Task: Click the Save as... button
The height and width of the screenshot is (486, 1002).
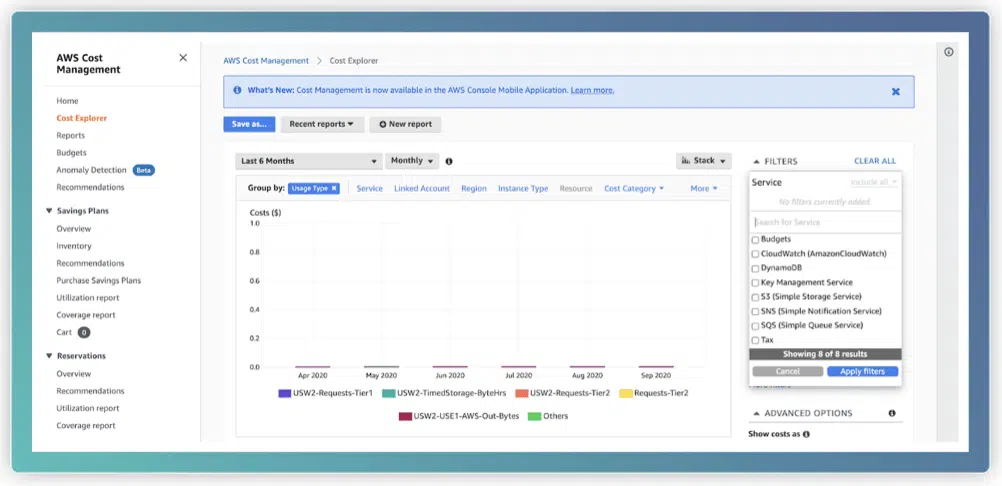Action: pyautogui.click(x=249, y=125)
